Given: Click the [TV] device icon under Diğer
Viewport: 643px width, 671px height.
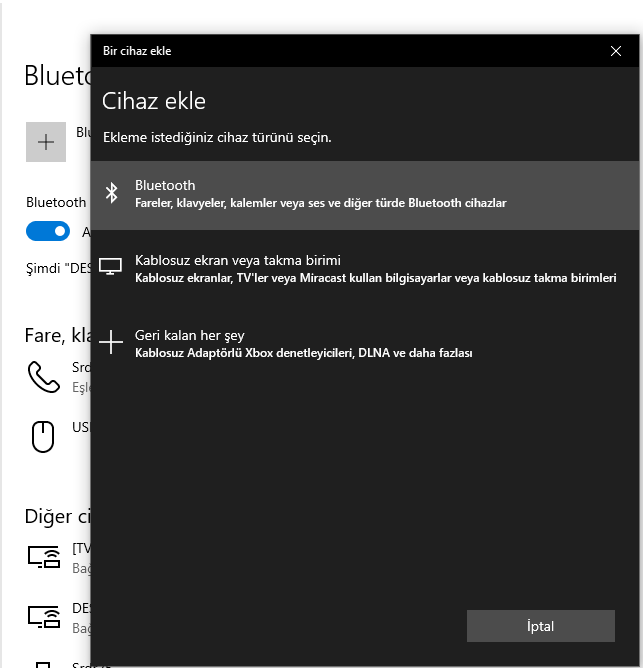Looking at the screenshot, I should [x=44, y=558].
